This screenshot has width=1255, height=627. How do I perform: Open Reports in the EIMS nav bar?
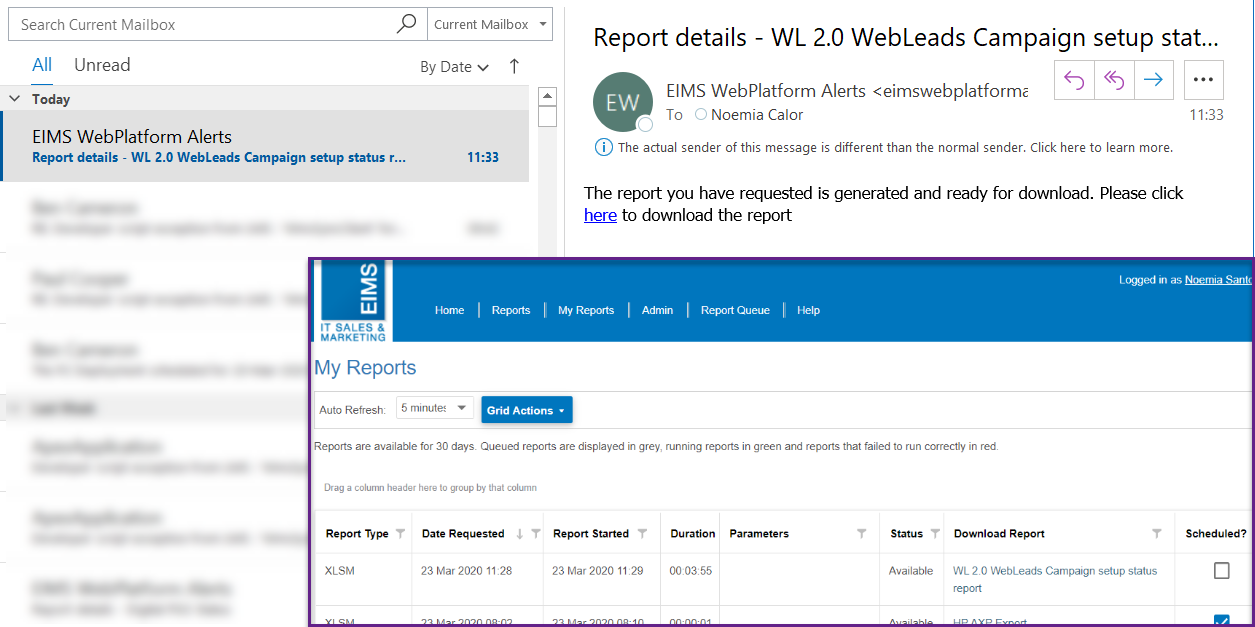click(511, 310)
